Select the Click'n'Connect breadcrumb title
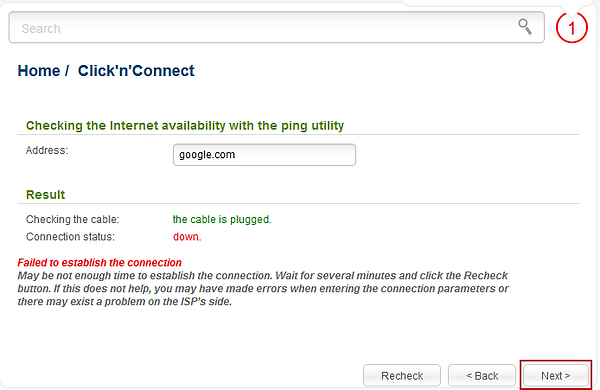This screenshot has width=600, height=390. [136, 71]
